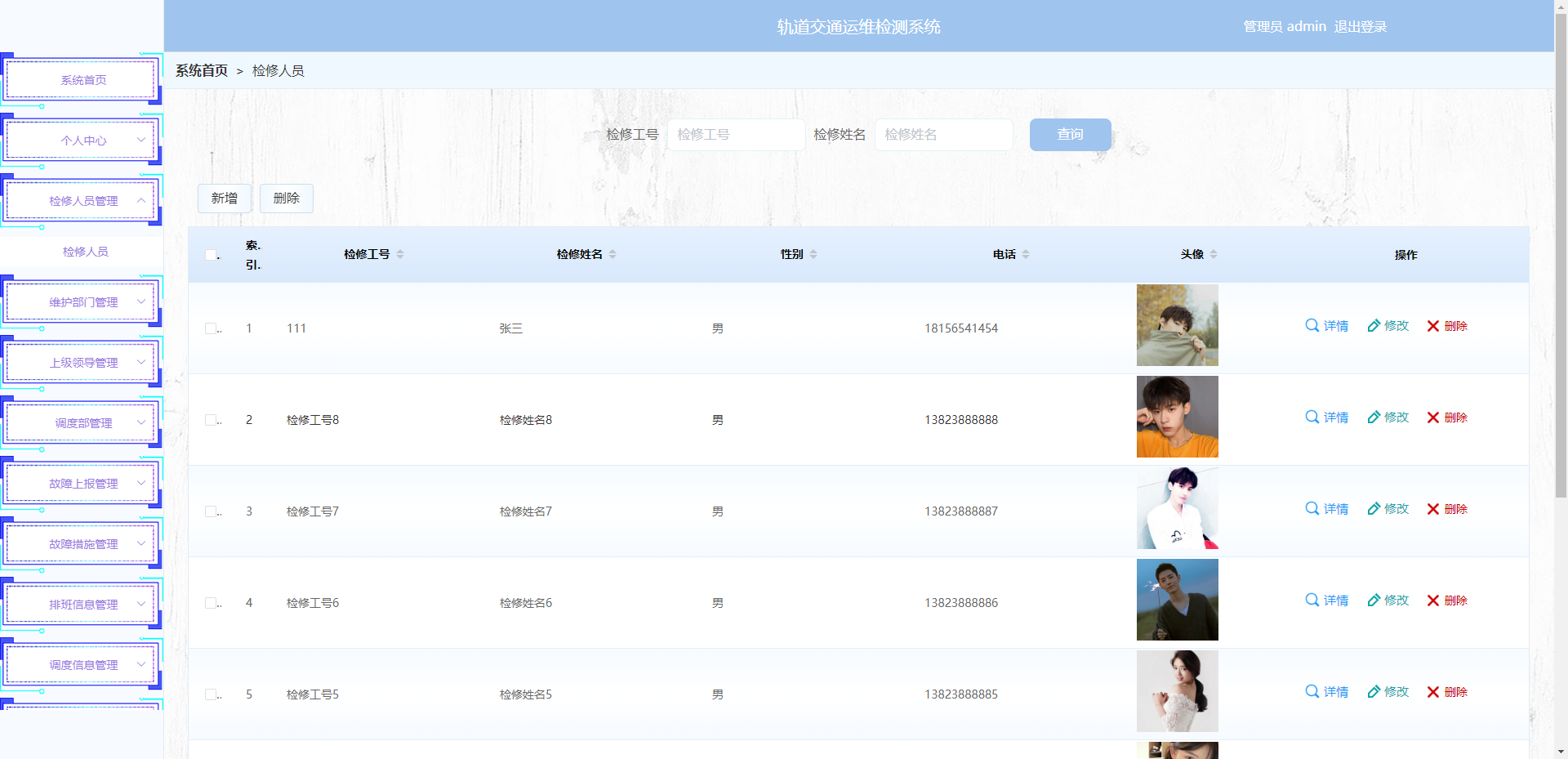Click the 操作 column header

coord(1405,255)
